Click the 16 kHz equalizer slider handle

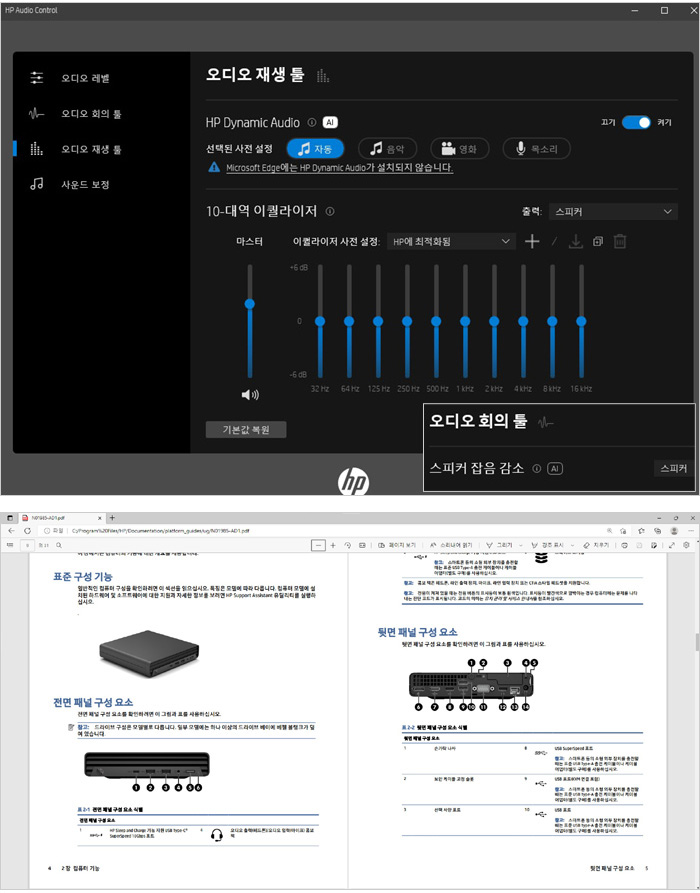581,321
